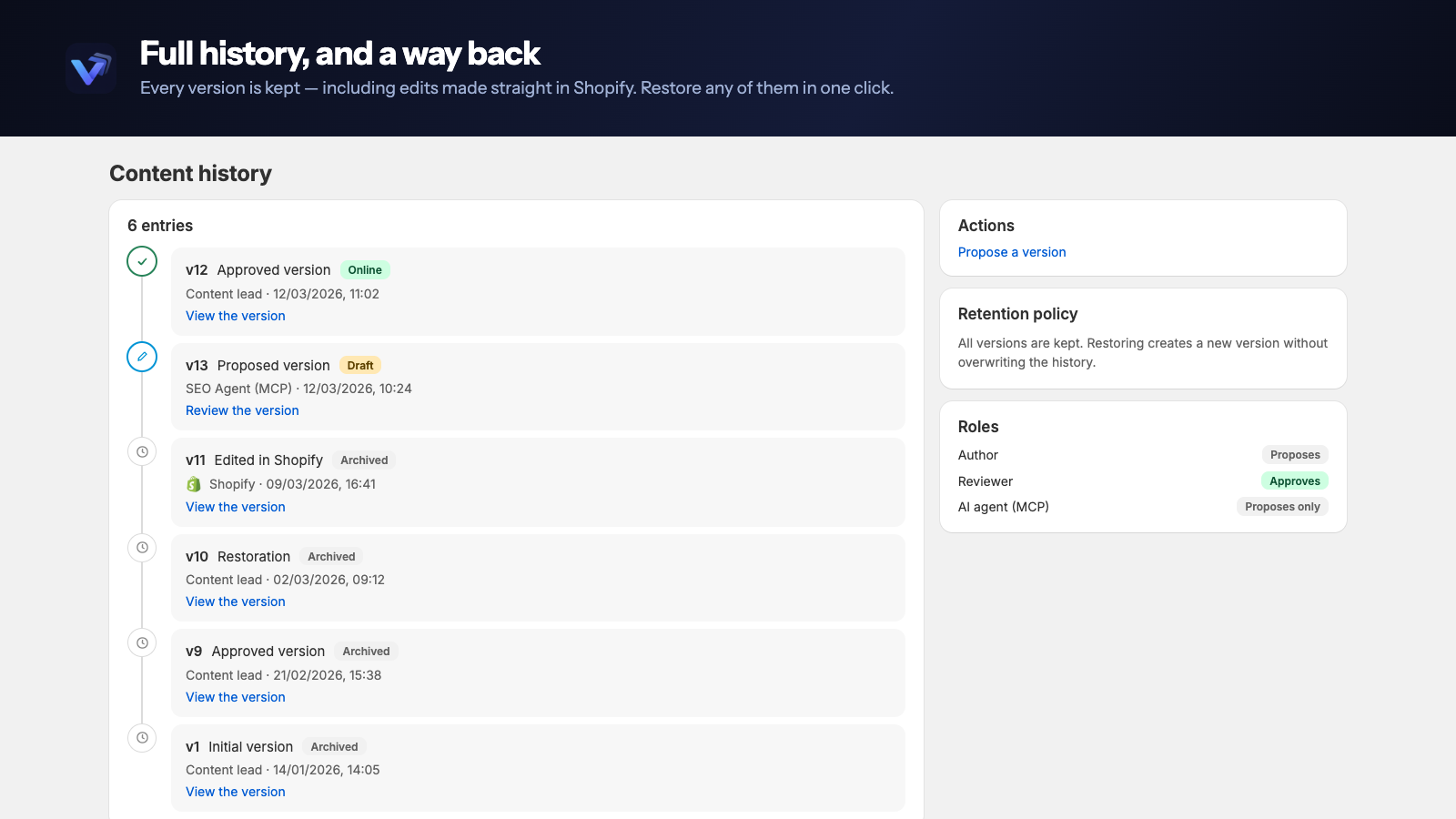View the v12 approved version
Screen dimensions: 1456x819
click(x=236, y=316)
